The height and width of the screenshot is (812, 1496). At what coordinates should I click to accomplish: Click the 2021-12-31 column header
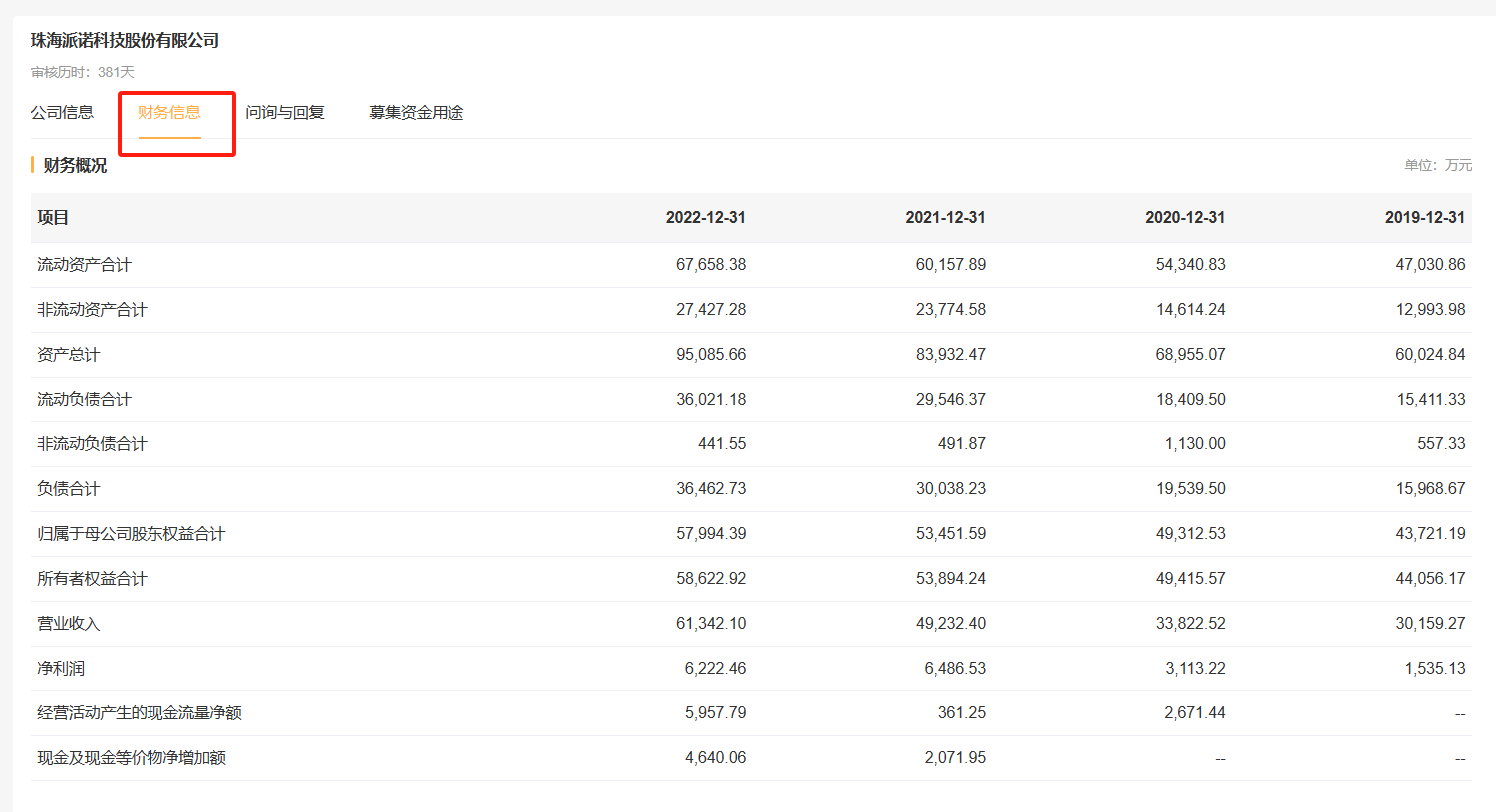(945, 218)
